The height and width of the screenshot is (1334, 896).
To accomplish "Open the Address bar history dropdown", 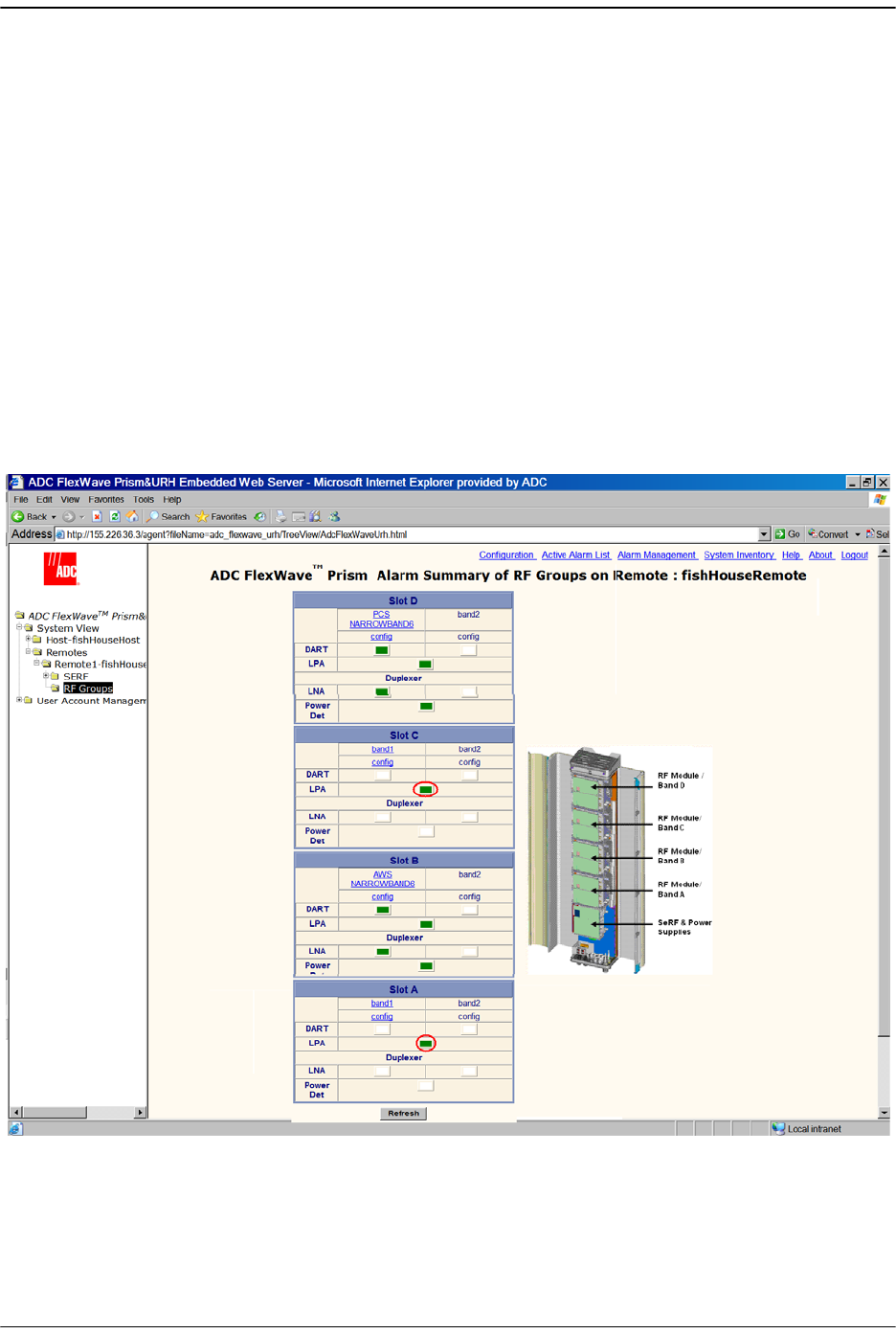I will coord(764,534).
